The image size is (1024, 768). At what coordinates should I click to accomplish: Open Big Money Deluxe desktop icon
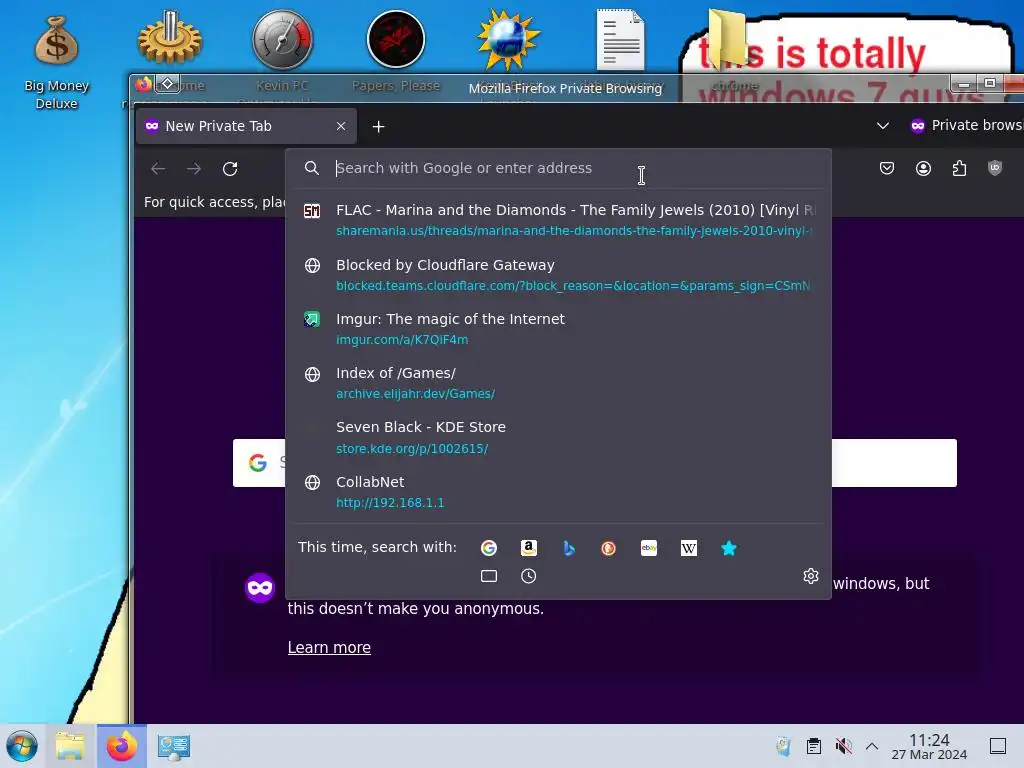click(56, 62)
